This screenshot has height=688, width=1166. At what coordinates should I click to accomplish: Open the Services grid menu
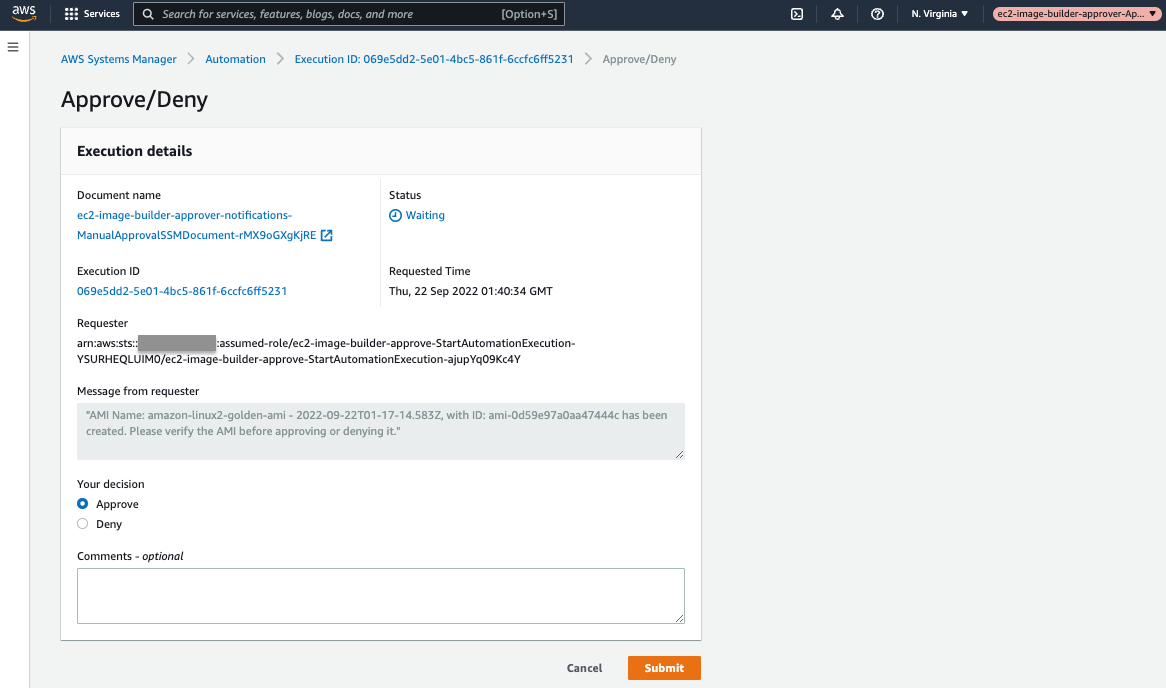(92, 14)
